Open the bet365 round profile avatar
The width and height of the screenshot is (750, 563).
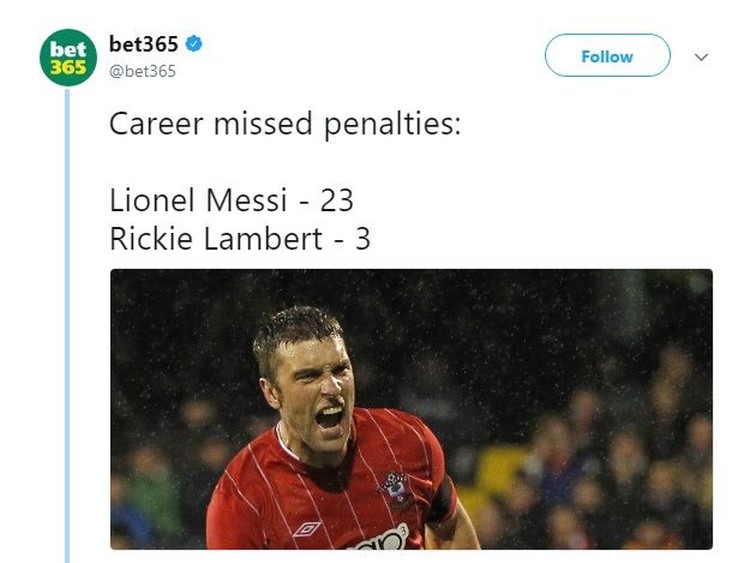pos(68,57)
